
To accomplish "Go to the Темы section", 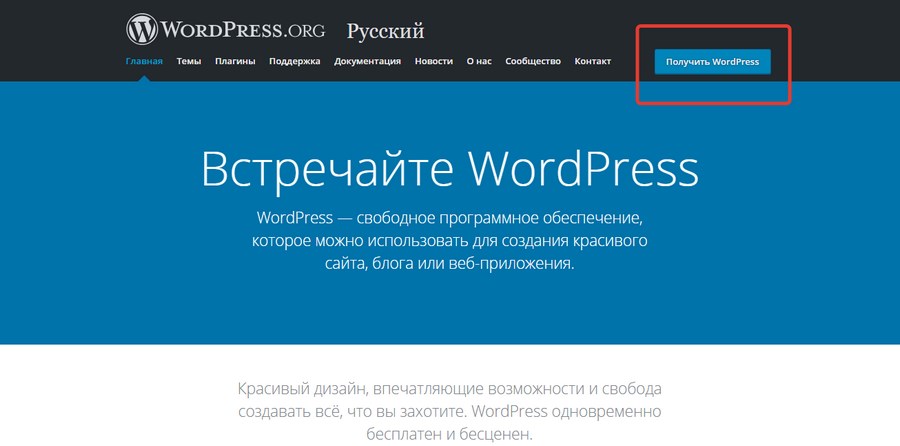I will (189, 61).
